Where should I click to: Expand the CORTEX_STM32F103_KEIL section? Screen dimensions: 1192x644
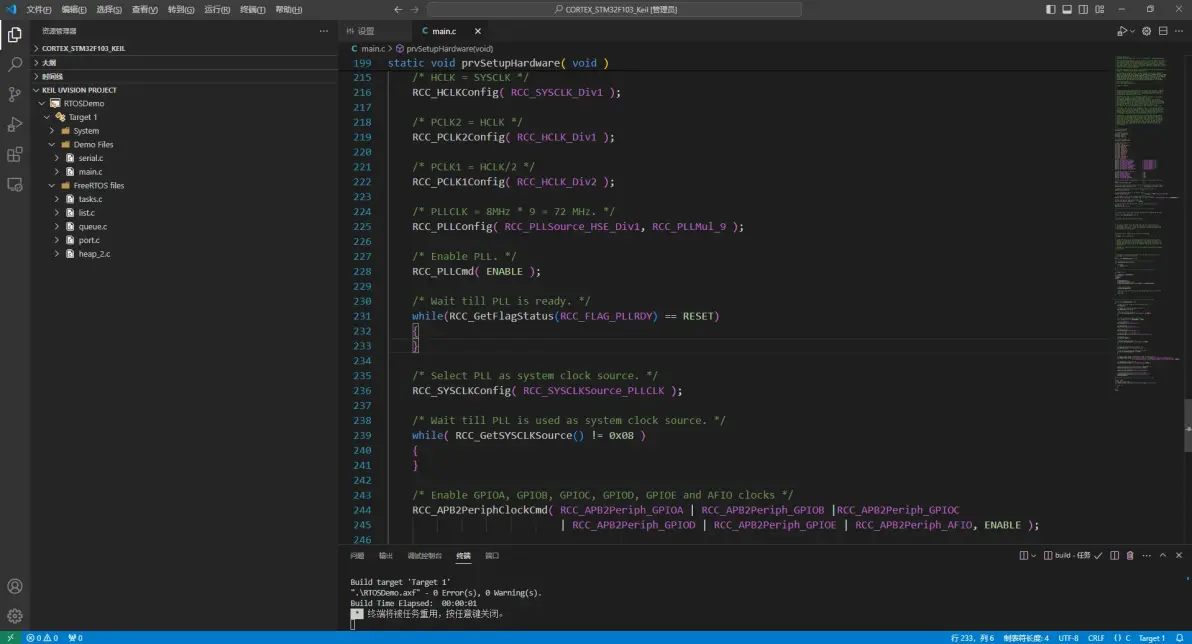[82, 48]
